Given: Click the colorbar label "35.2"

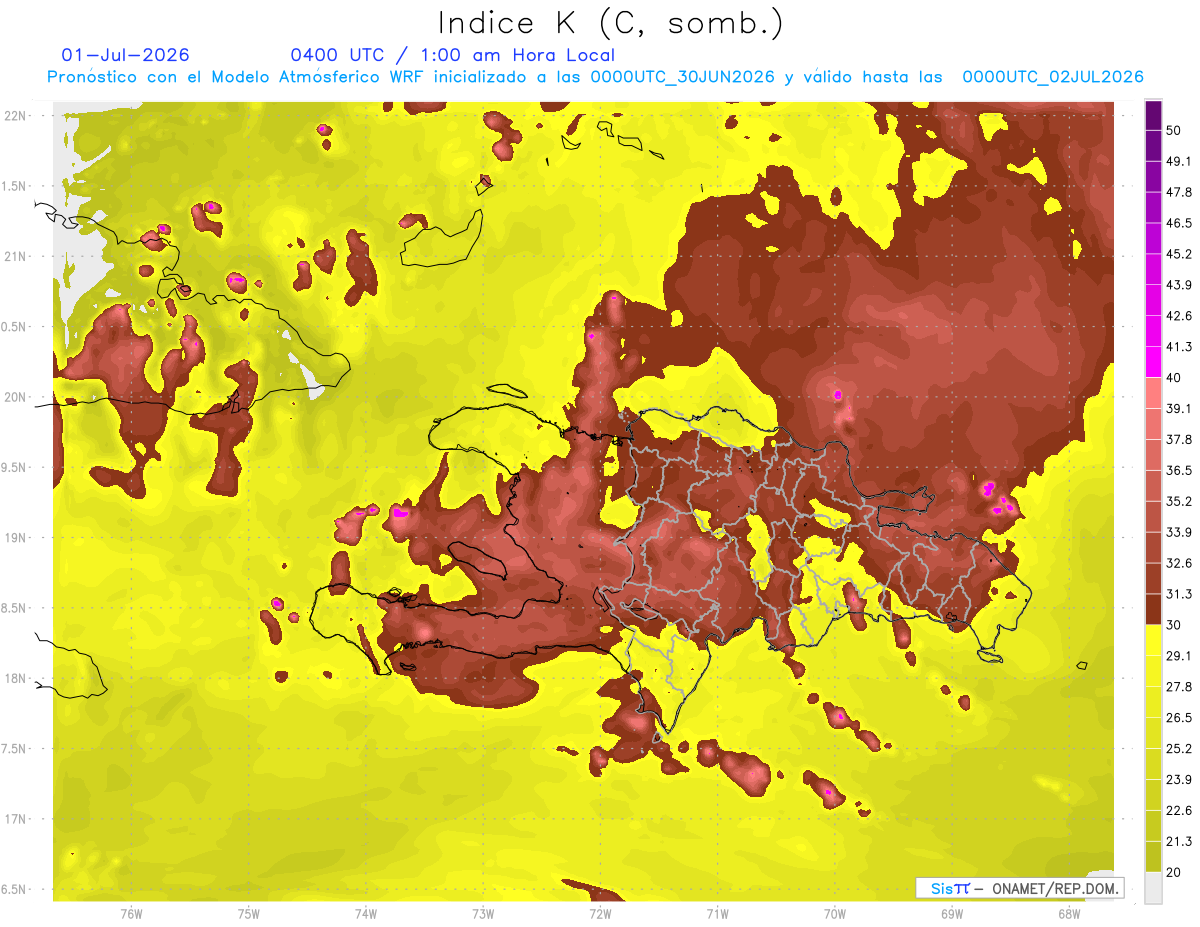Looking at the screenshot, I should [x=1179, y=501].
